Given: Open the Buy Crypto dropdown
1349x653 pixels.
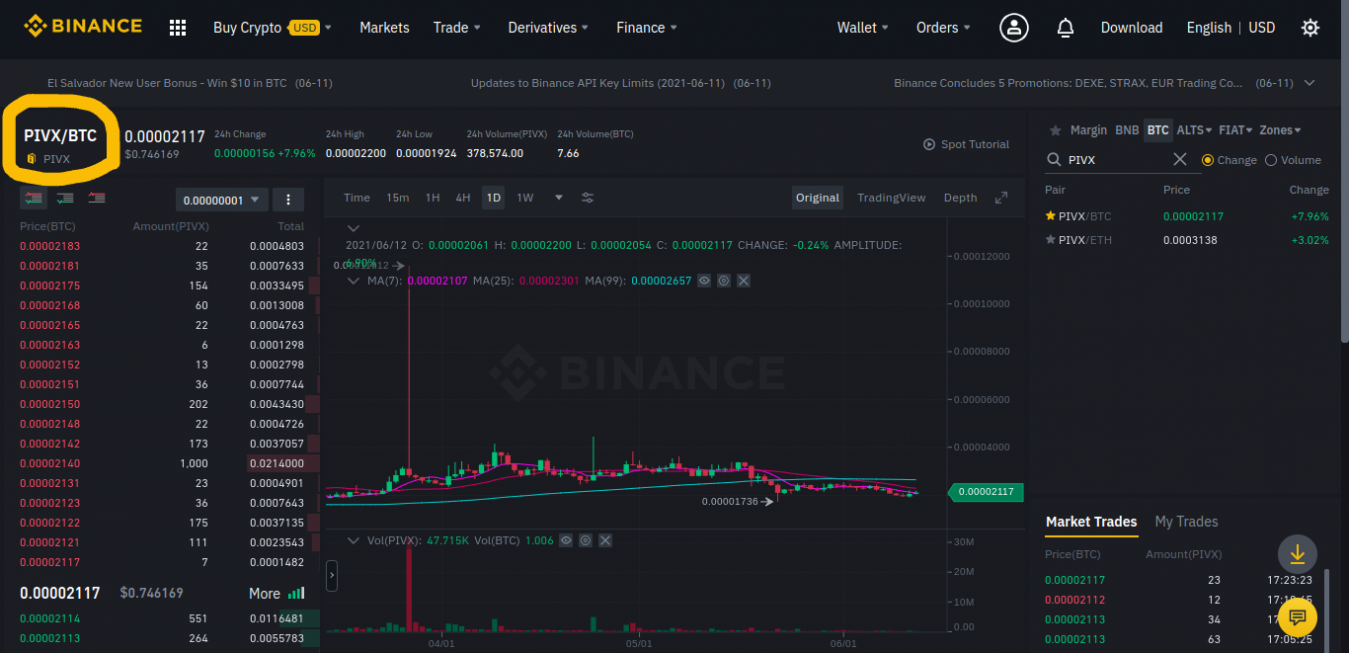Looking at the screenshot, I should pos(272,28).
